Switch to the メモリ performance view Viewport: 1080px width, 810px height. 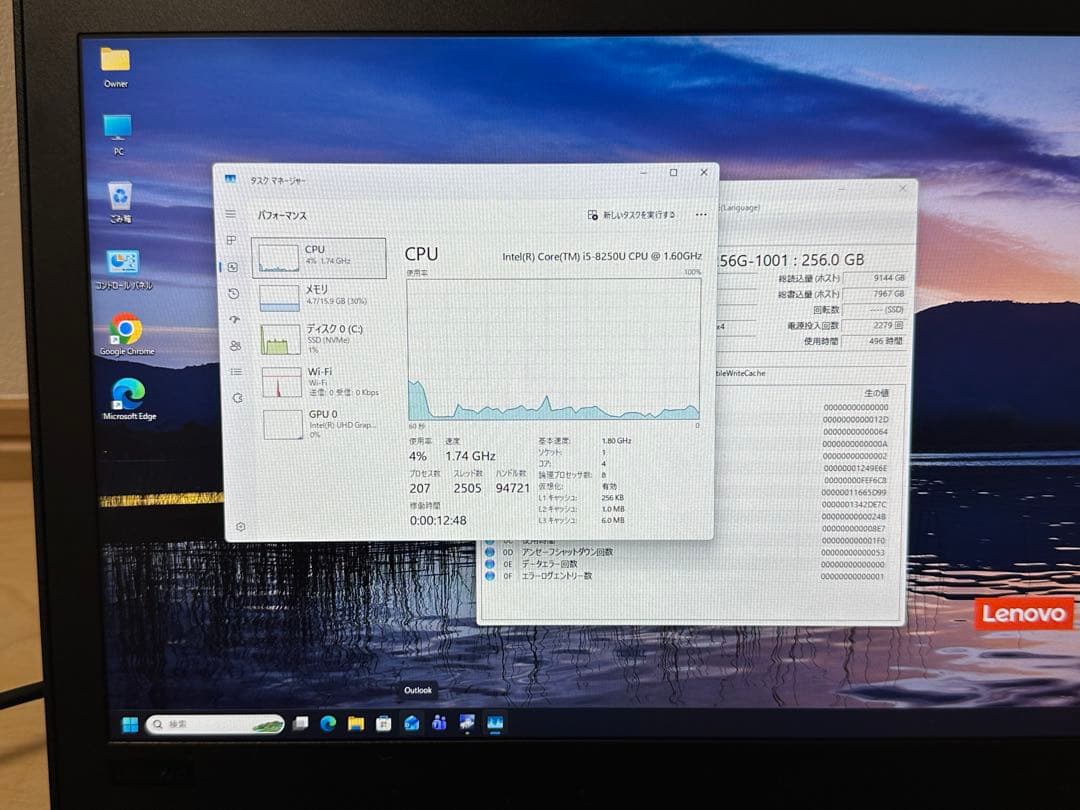320,297
